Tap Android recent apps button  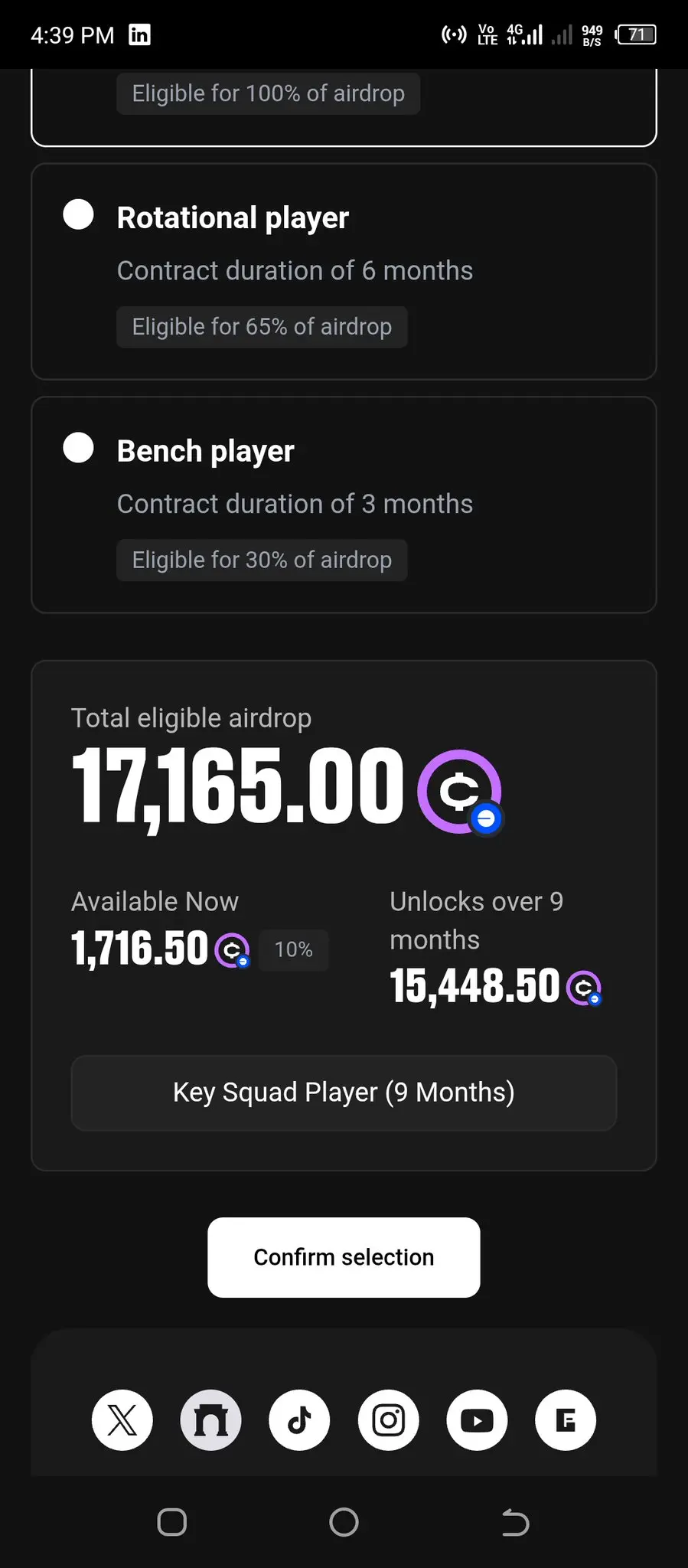pyautogui.click(x=172, y=1522)
